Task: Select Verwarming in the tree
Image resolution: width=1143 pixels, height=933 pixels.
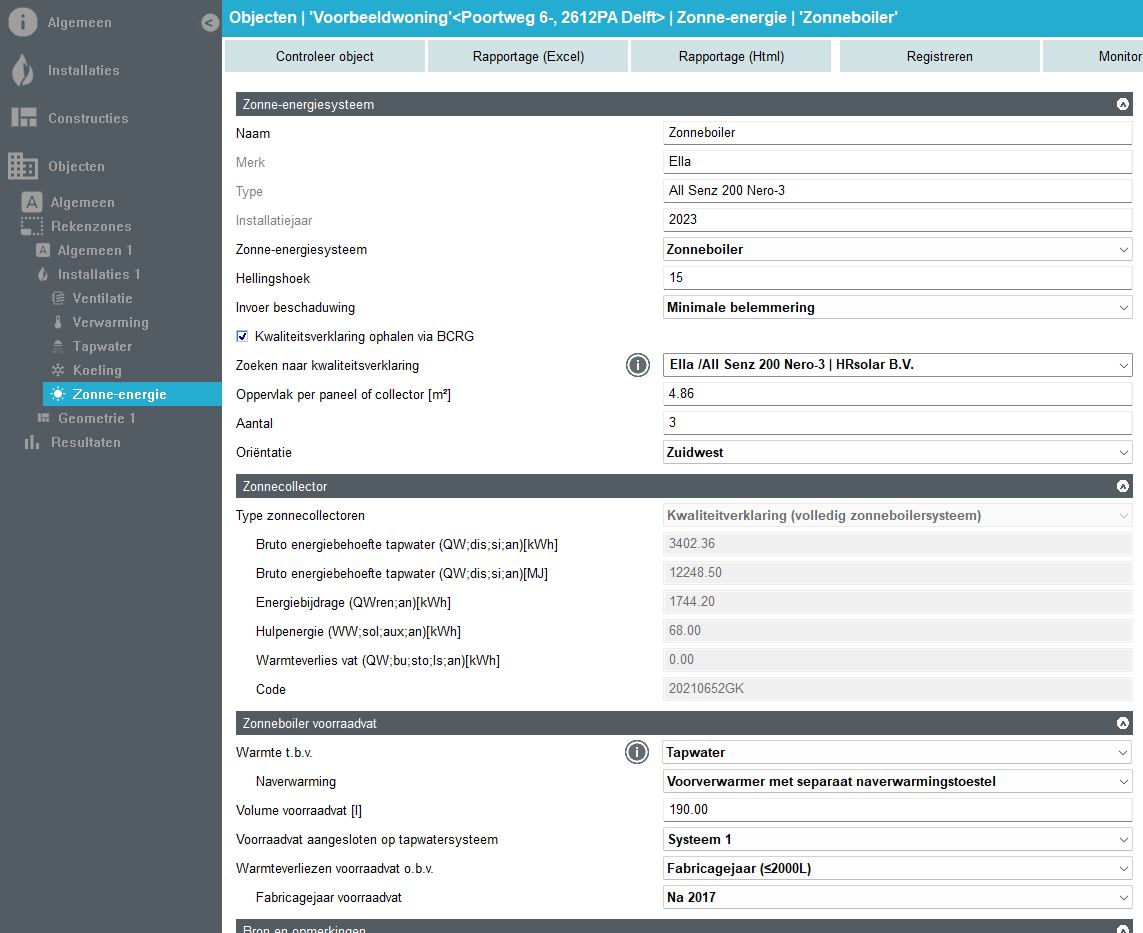Action: pos(110,322)
